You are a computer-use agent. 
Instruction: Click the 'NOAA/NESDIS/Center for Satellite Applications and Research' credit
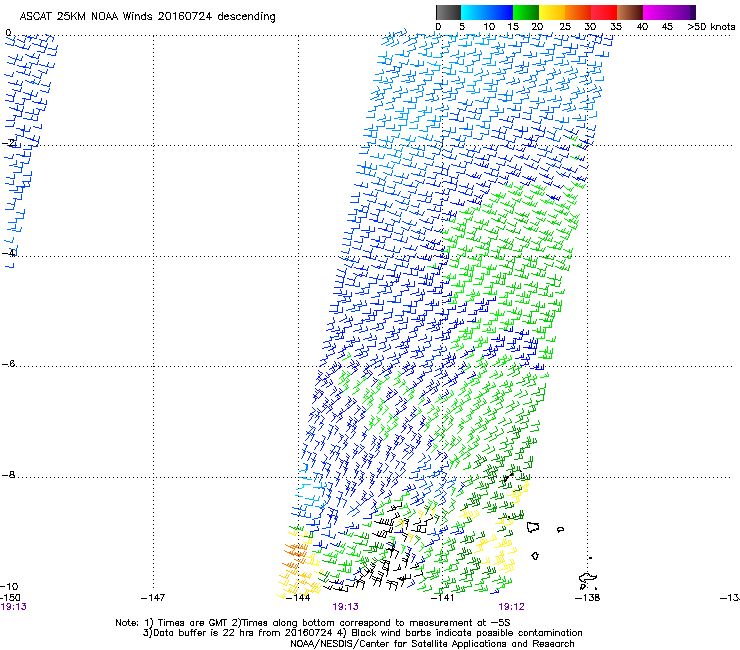[x=432, y=644]
